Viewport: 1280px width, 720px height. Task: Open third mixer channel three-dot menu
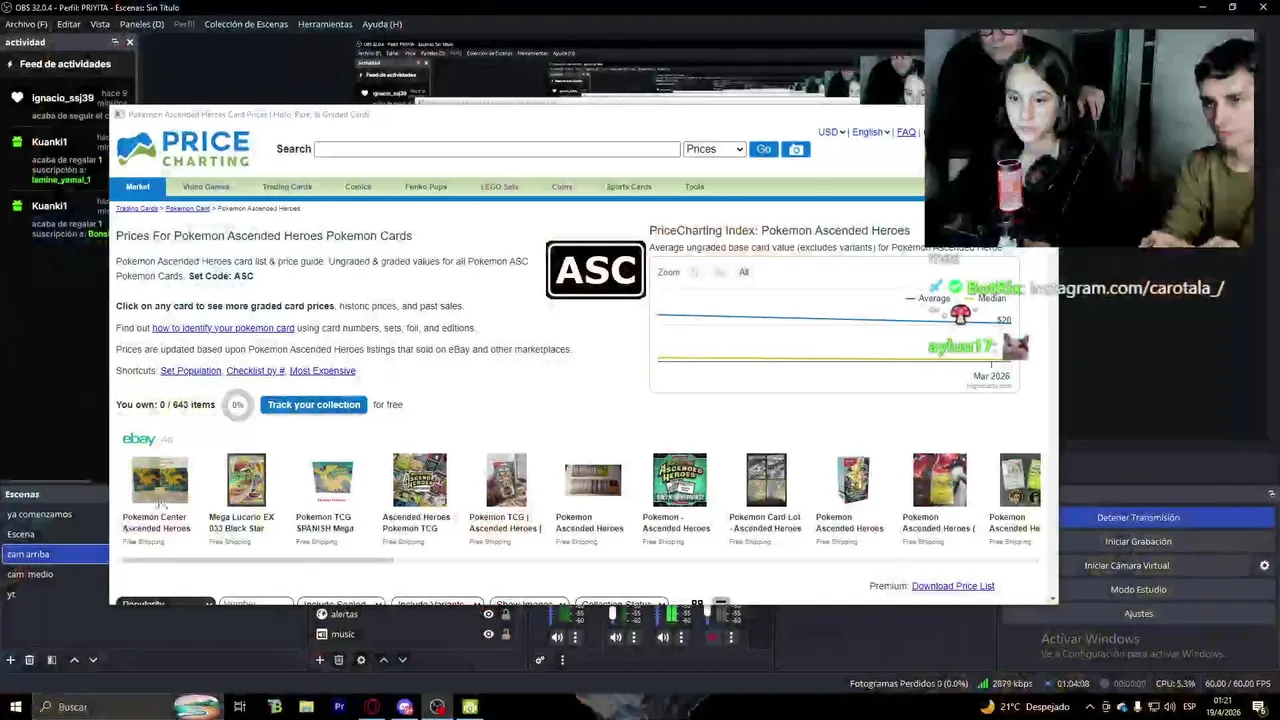click(x=681, y=637)
